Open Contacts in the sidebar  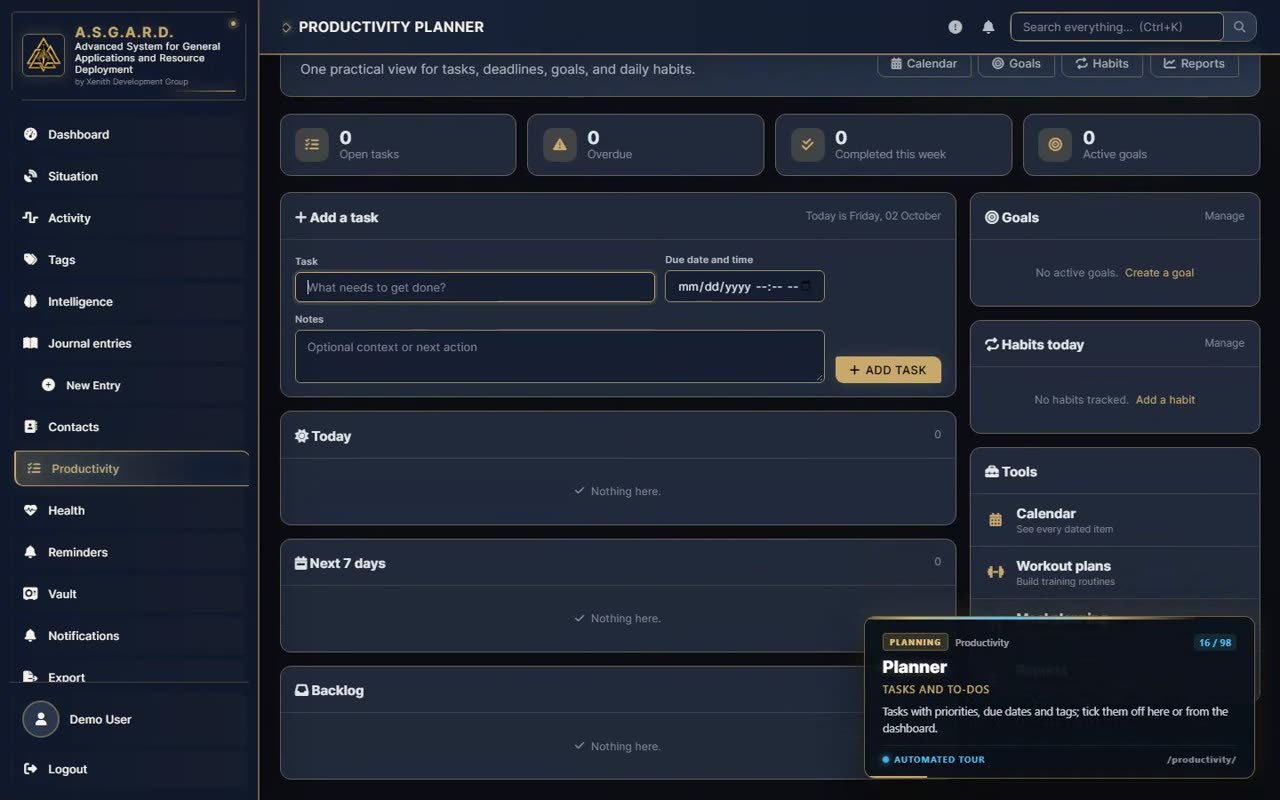[131, 427]
